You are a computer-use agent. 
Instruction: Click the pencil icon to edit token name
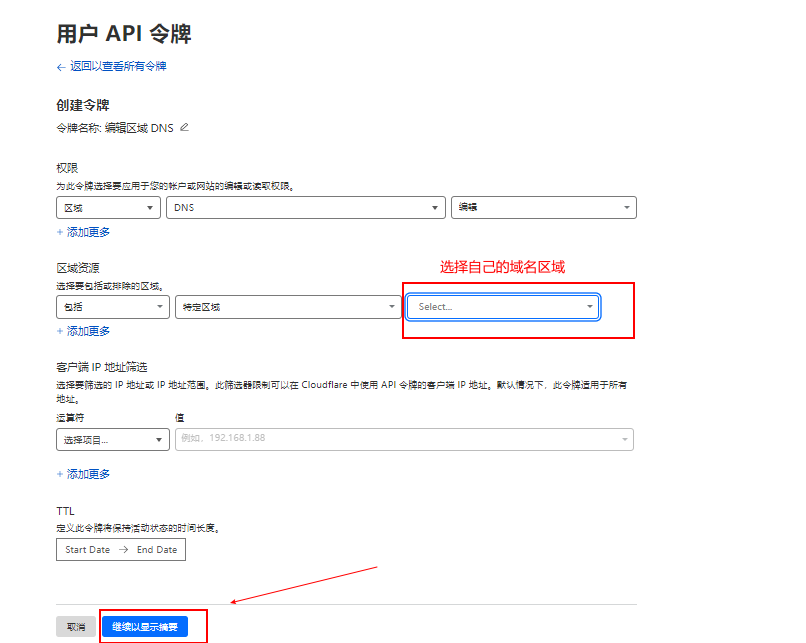[x=185, y=127]
